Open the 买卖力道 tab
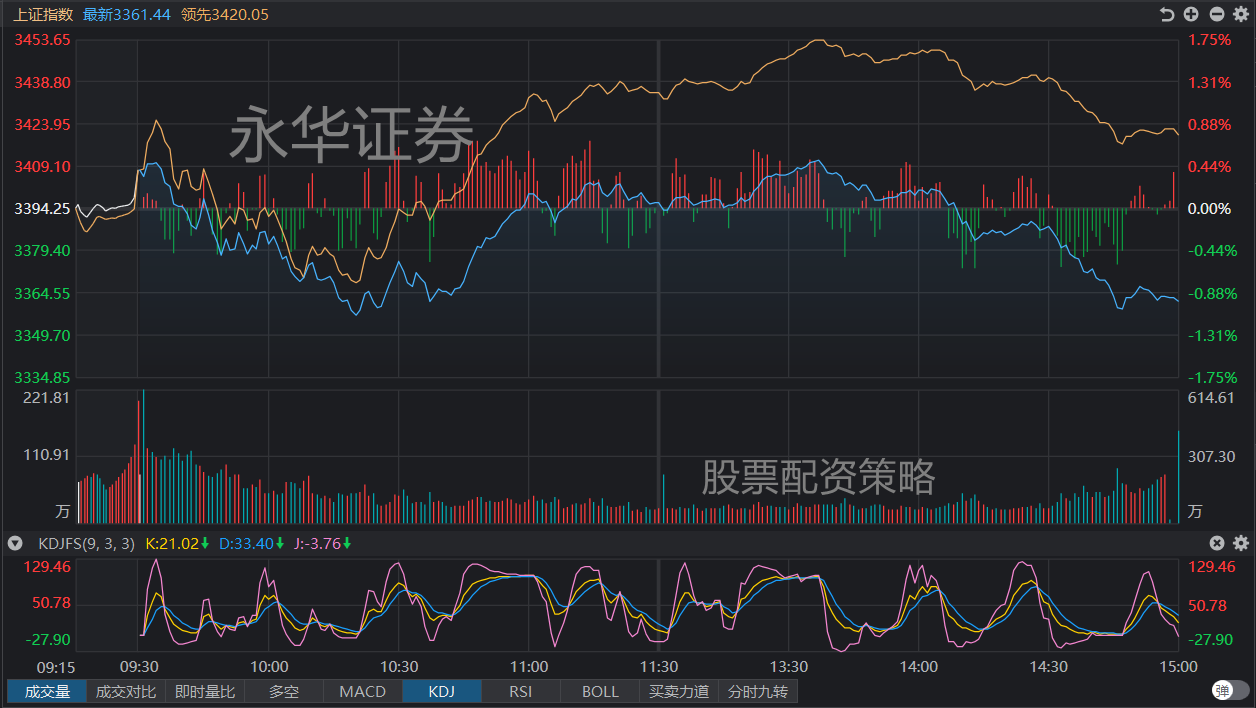Image resolution: width=1256 pixels, height=708 pixels. click(x=679, y=691)
